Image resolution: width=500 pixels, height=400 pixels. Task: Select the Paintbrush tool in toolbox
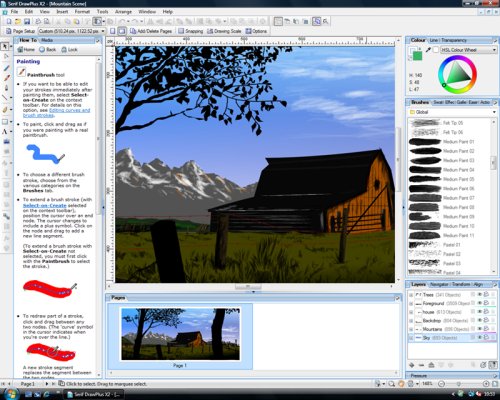[6, 78]
